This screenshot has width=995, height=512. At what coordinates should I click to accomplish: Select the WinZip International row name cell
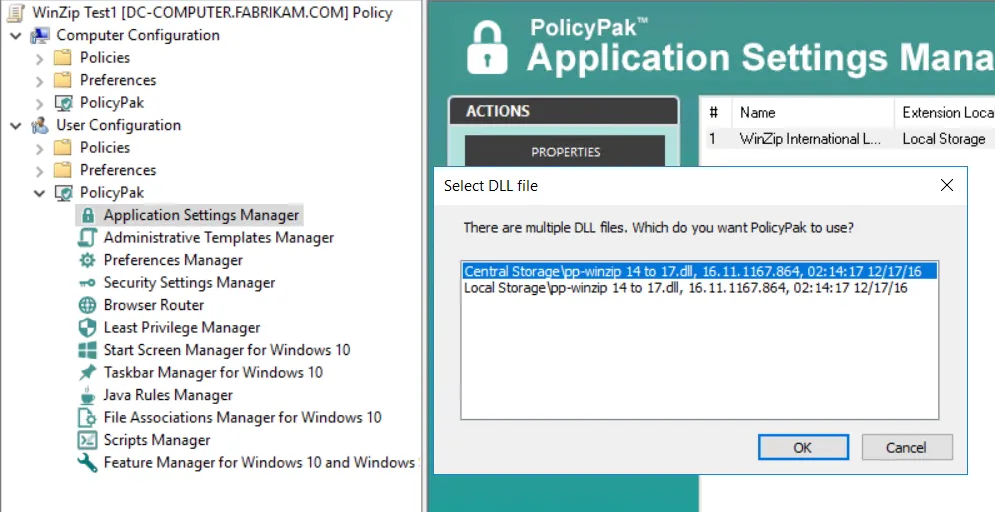pos(810,139)
